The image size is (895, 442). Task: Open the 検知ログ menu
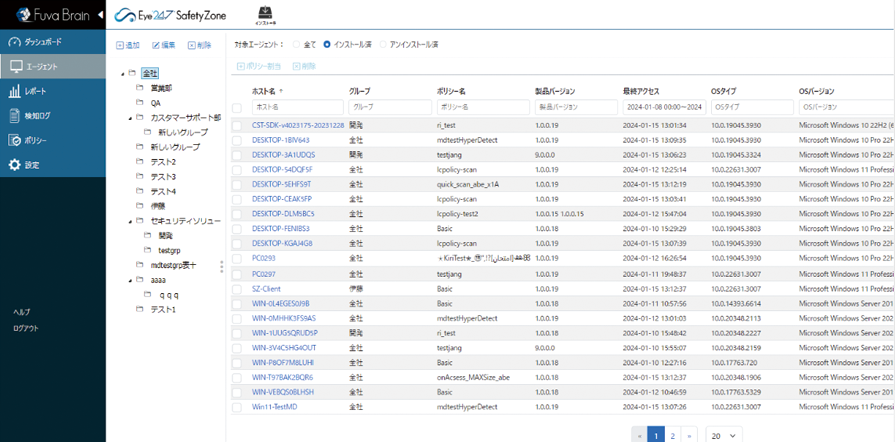point(53,116)
